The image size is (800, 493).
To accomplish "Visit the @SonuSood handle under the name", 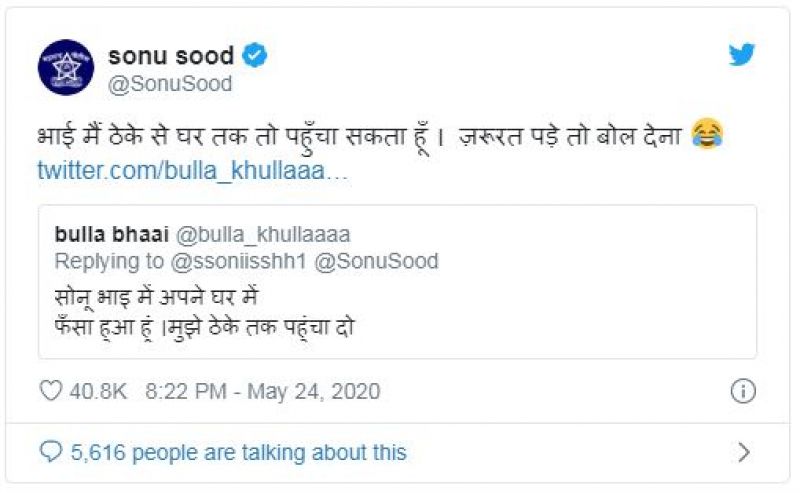I will point(169,84).
